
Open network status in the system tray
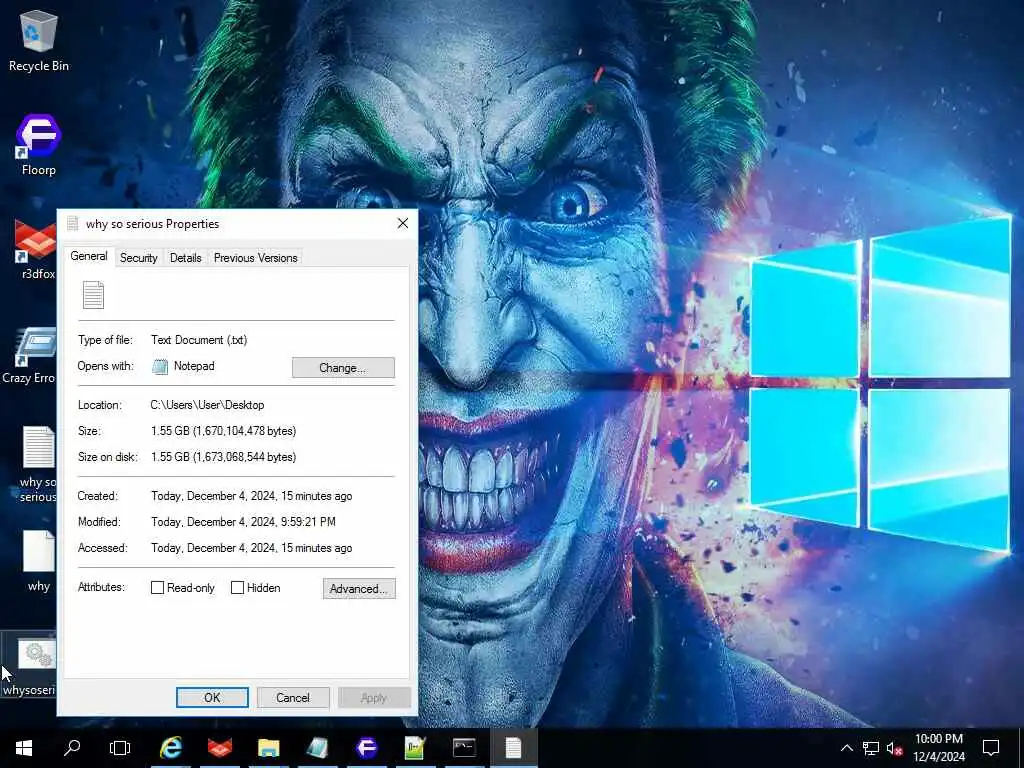[871, 748]
